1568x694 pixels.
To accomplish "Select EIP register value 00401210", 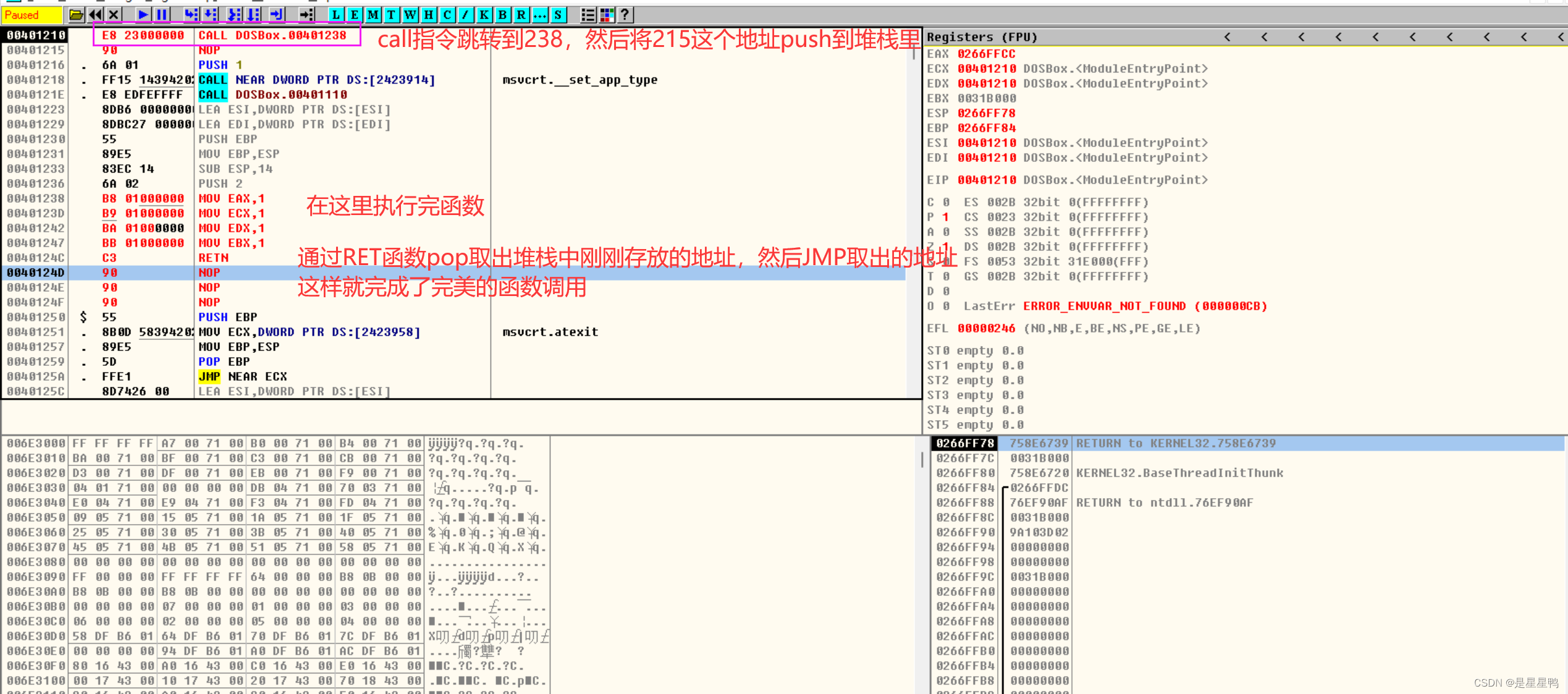I will pyautogui.click(x=987, y=180).
